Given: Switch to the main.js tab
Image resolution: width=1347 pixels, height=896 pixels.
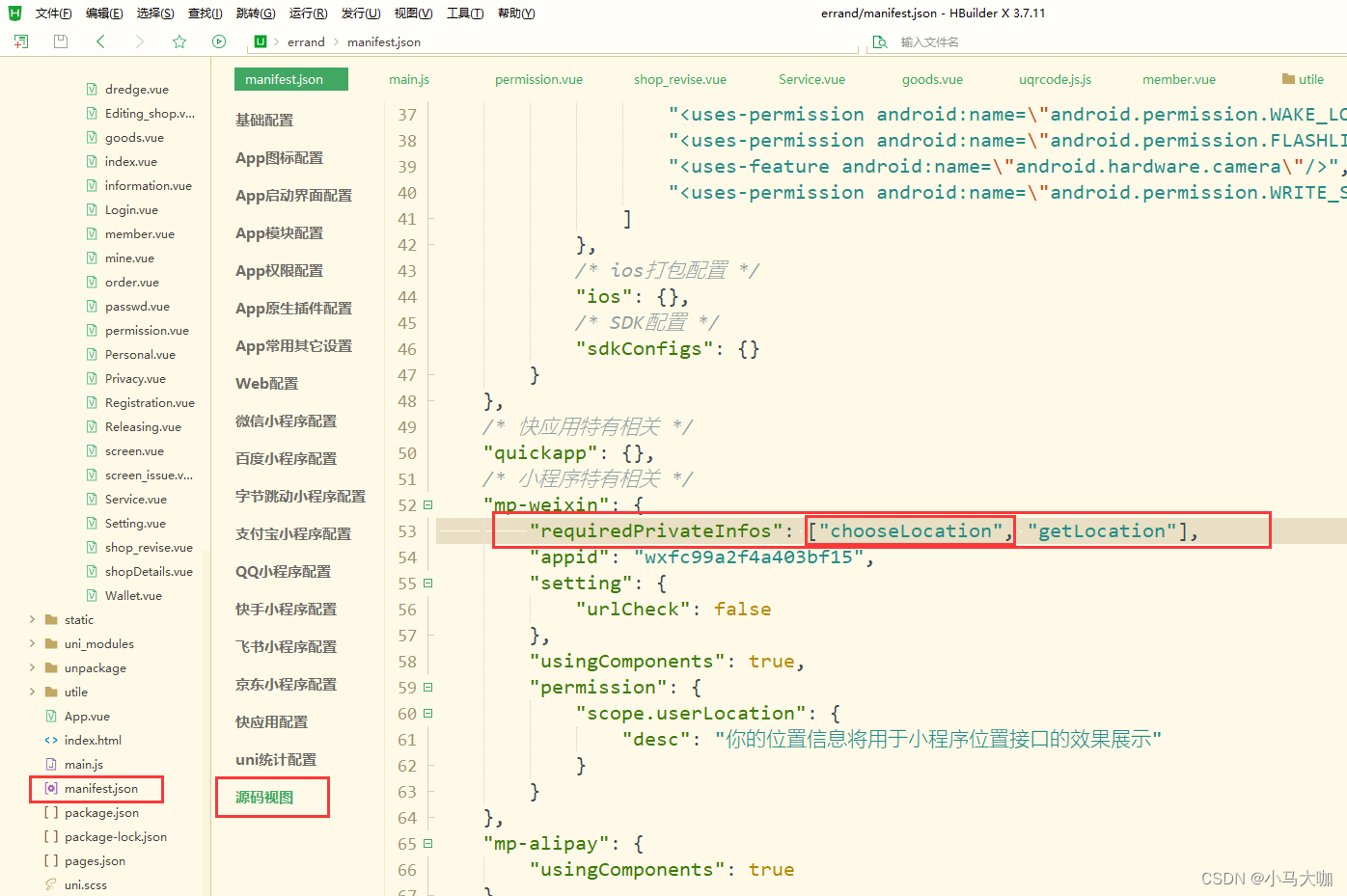Looking at the screenshot, I should [408, 79].
